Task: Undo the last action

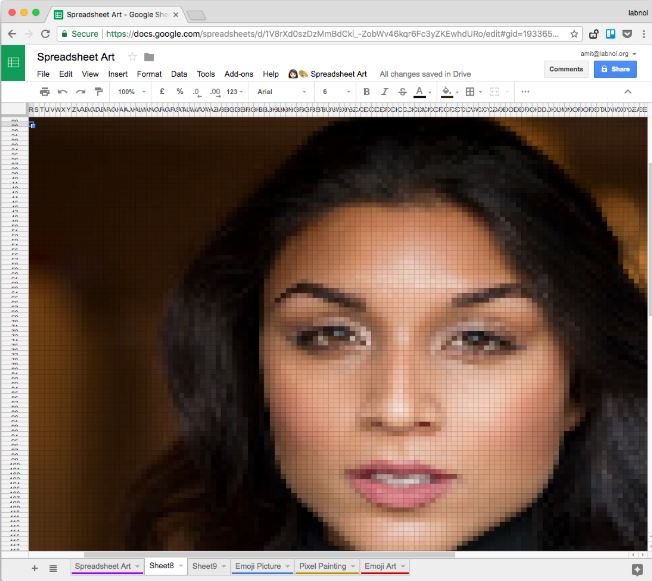Action: pos(62,91)
